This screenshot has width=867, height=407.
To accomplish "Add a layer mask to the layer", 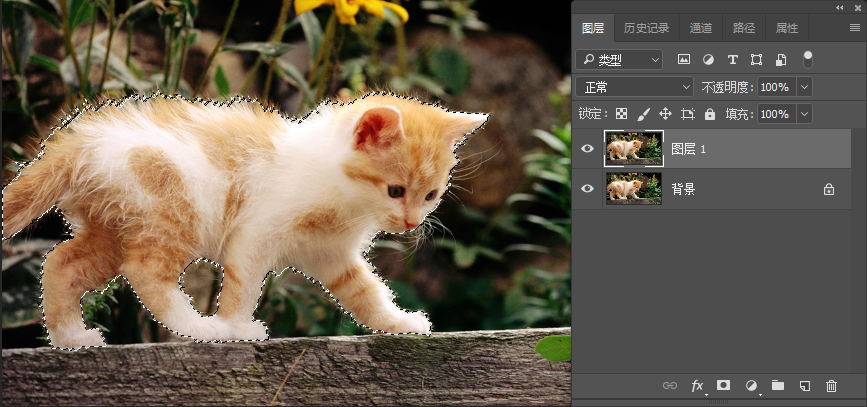I will (724, 386).
